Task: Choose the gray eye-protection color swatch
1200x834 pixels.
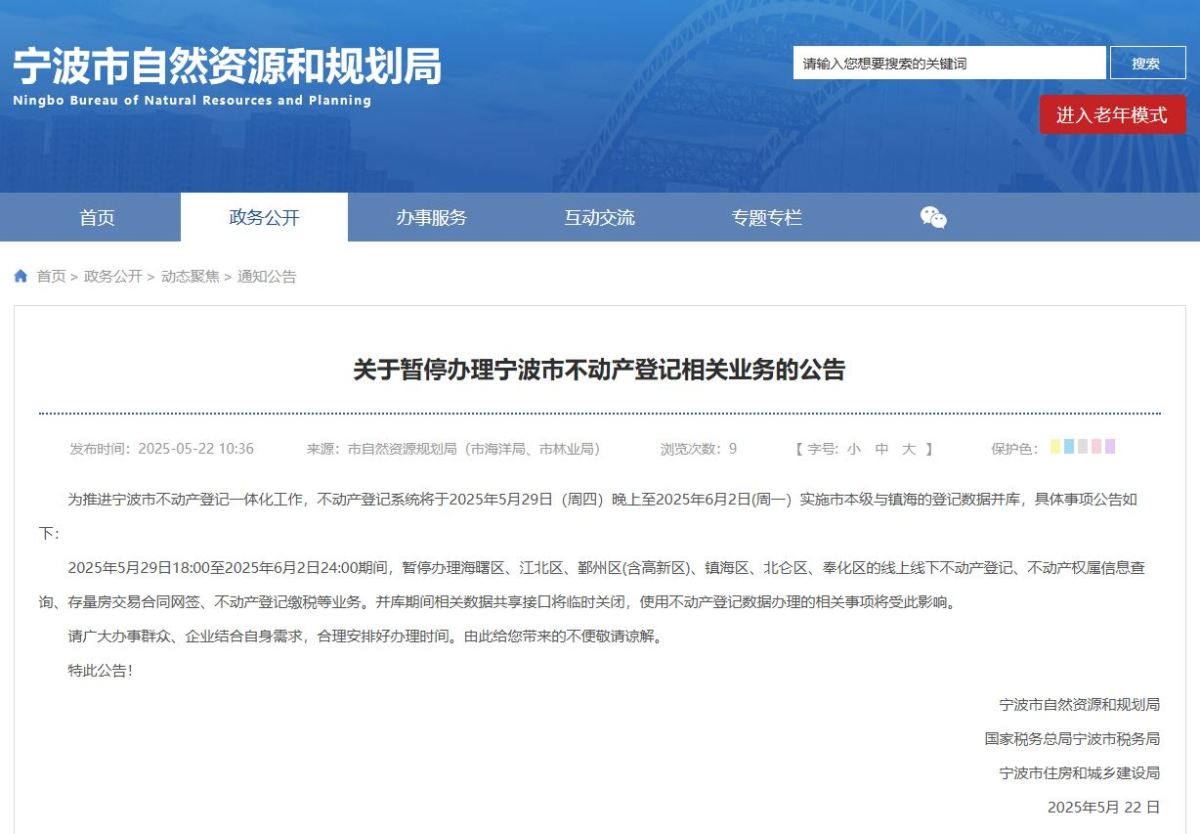Action: click(x=1083, y=446)
